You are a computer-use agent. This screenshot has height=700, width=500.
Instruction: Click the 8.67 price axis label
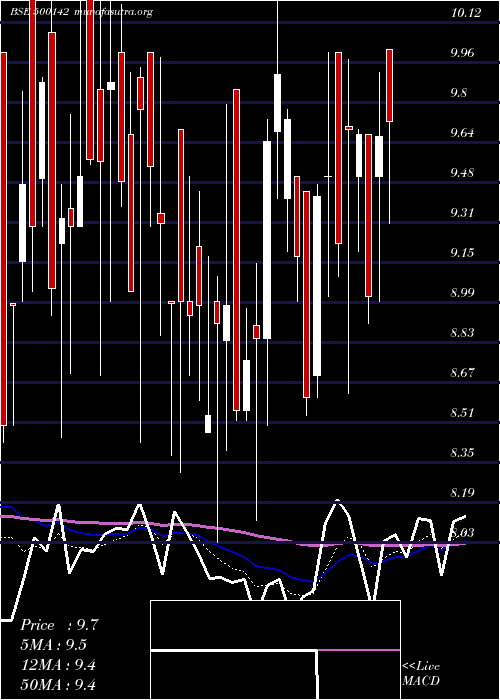point(463,372)
